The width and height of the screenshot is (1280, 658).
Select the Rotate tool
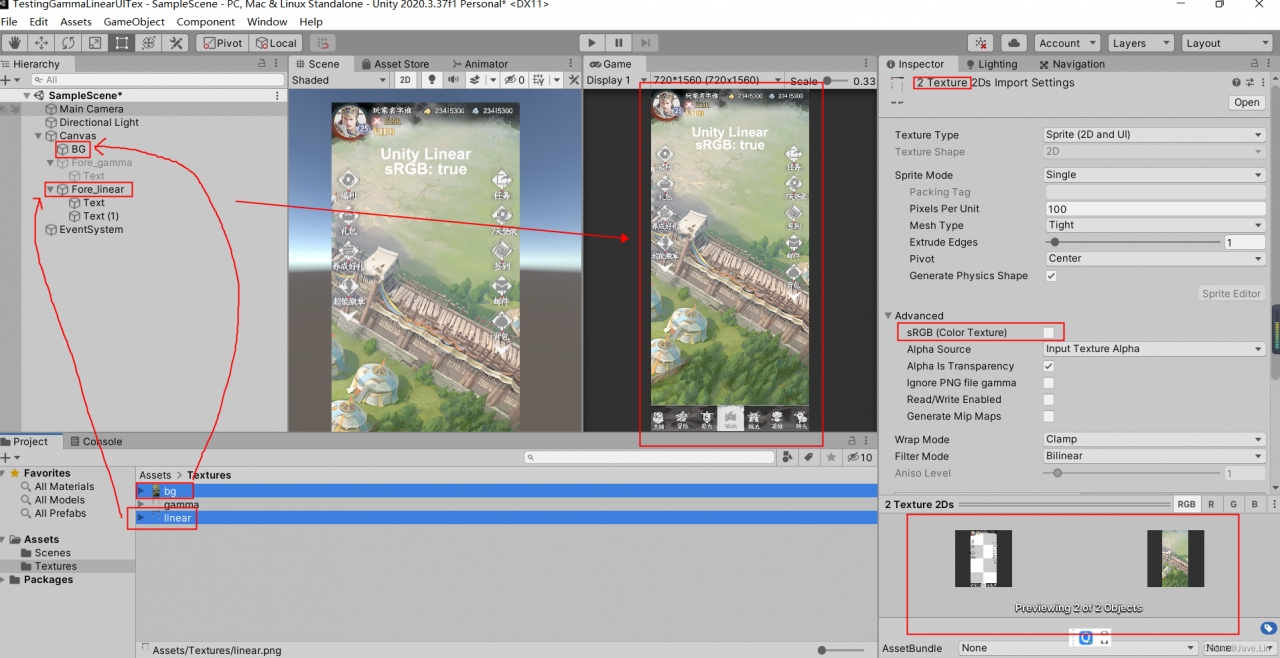[x=68, y=43]
